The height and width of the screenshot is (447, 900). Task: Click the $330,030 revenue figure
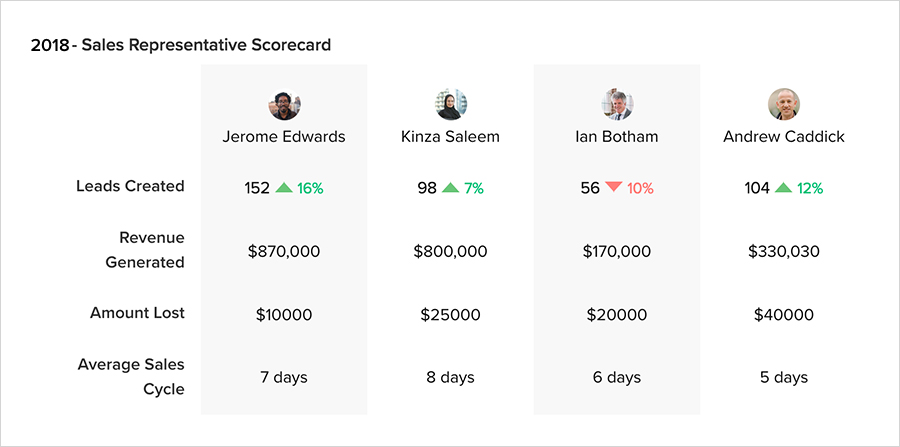click(783, 251)
